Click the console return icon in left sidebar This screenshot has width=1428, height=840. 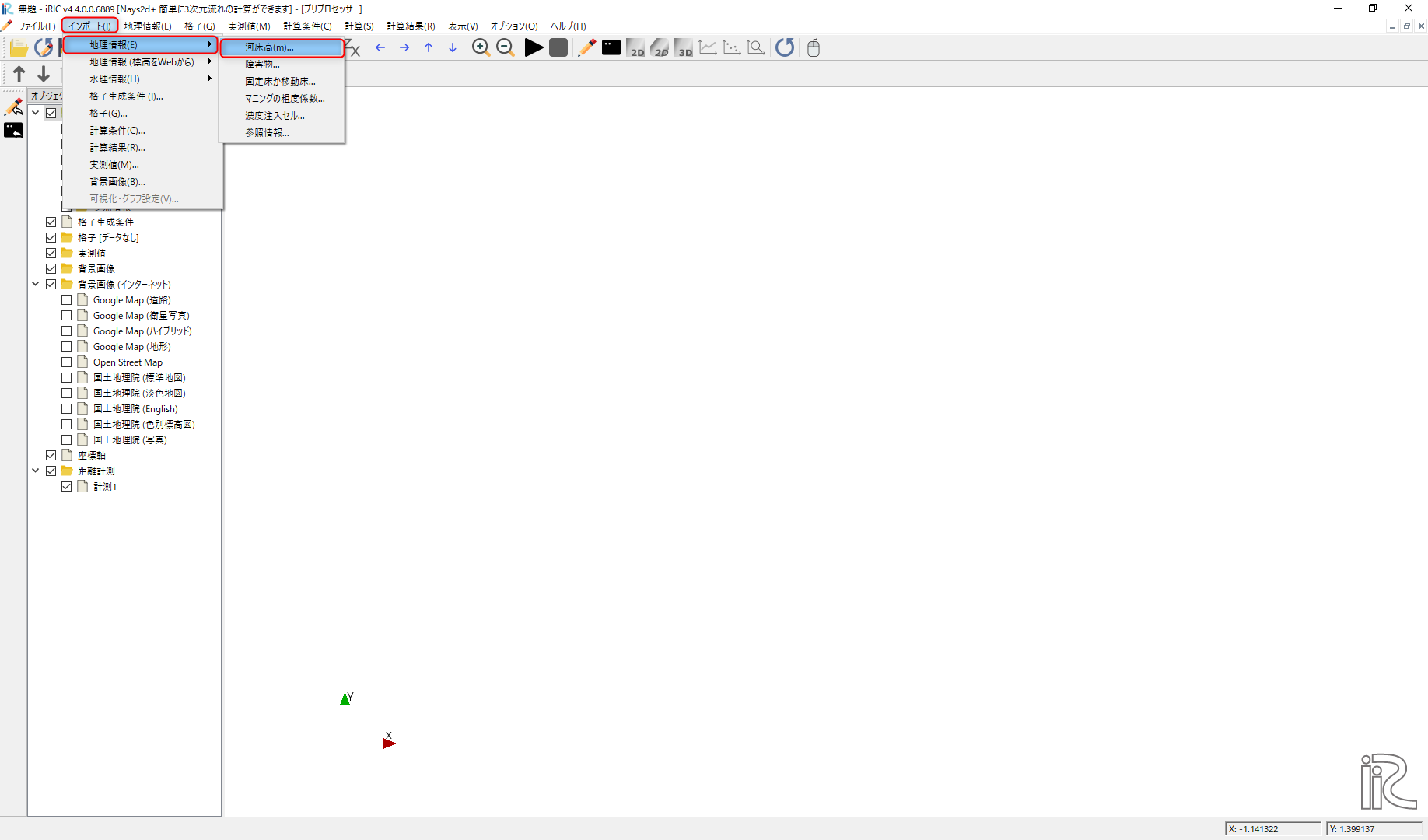pyautogui.click(x=13, y=131)
